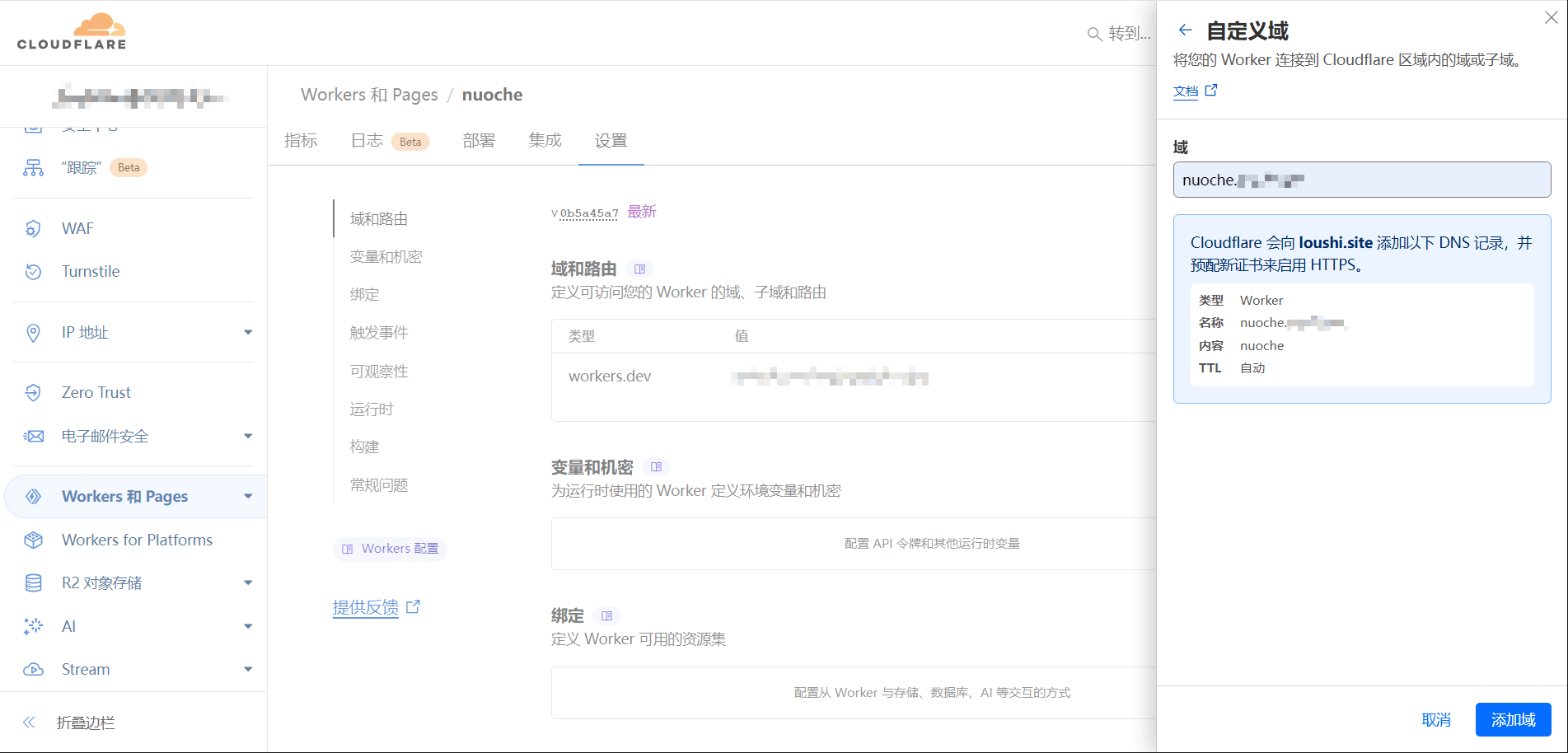Click external link icon beside 提供反馈
The image size is (1568, 753).
pyautogui.click(x=414, y=607)
